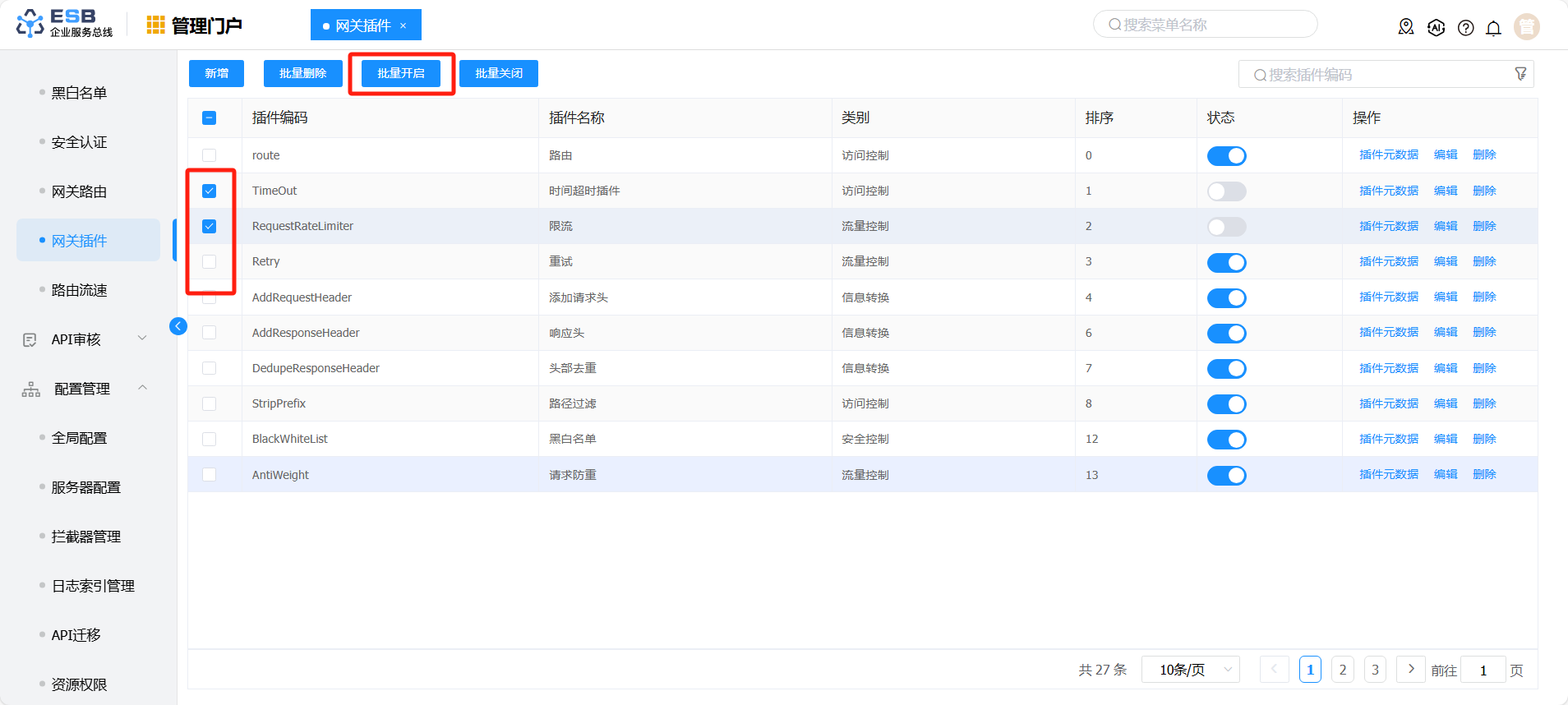Viewport: 1568px width, 705px height.
Task: Open the notification bell
Action: 1493,28
